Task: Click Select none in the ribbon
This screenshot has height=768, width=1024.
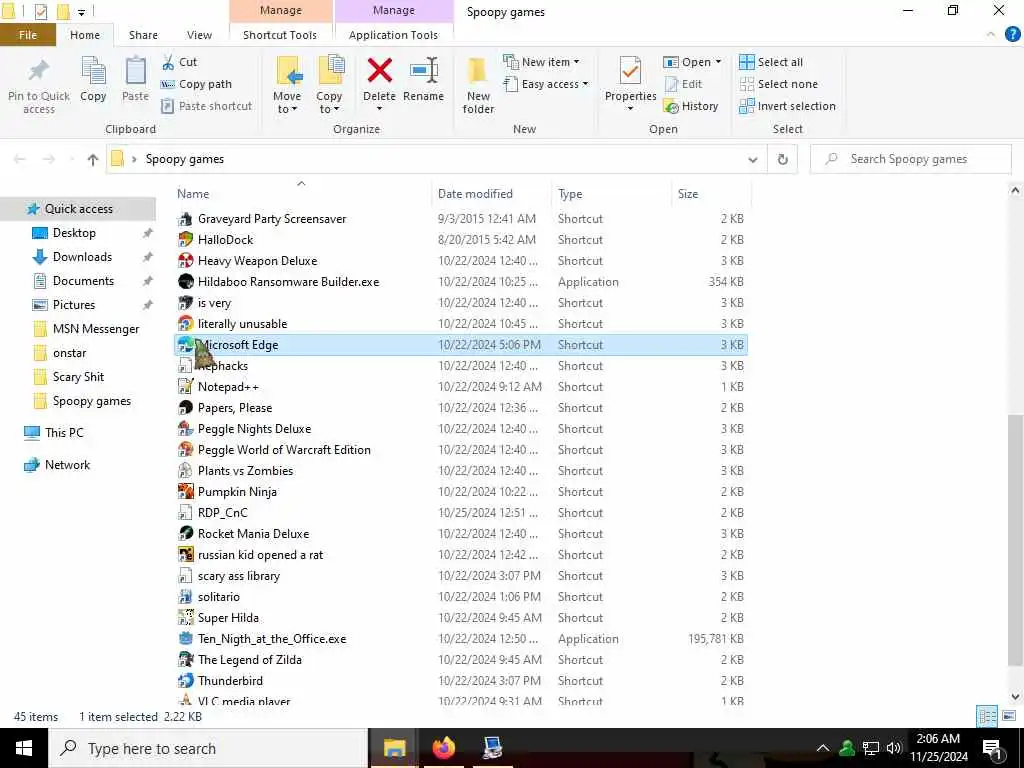Action: coord(778,84)
